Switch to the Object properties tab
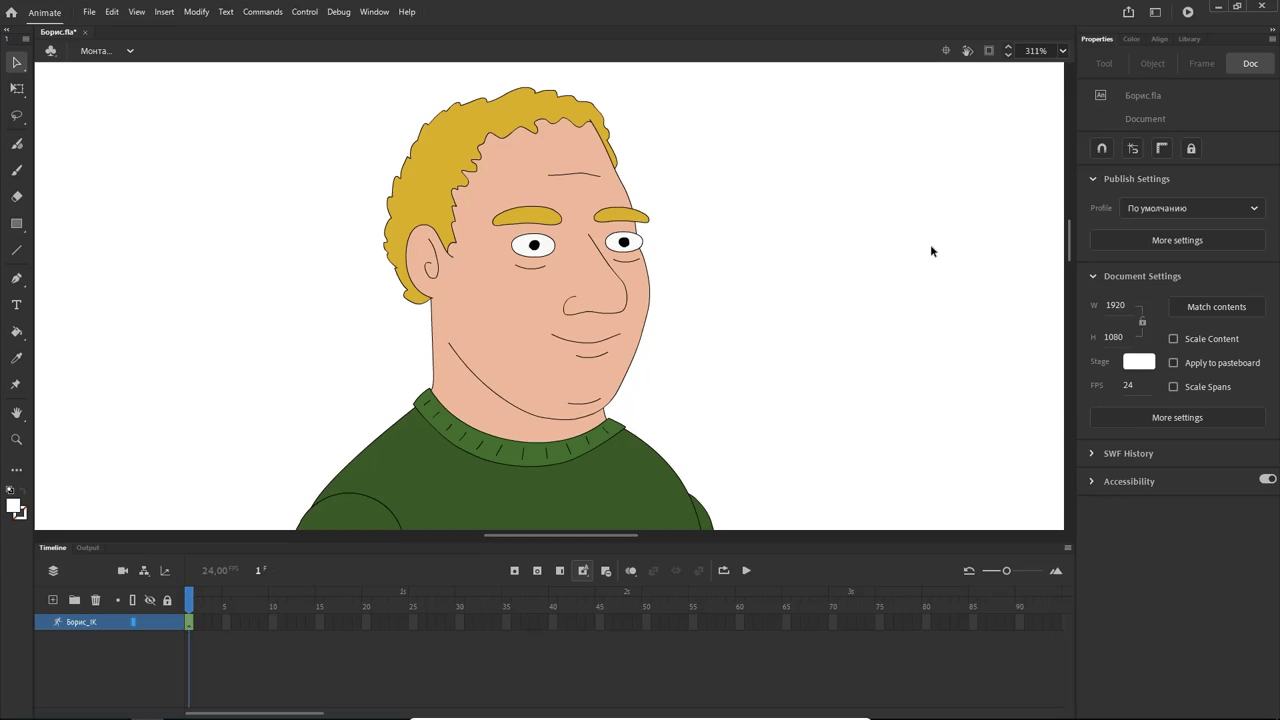This screenshot has width=1280, height=720. pyautogui.click(x=1153, y=64)
